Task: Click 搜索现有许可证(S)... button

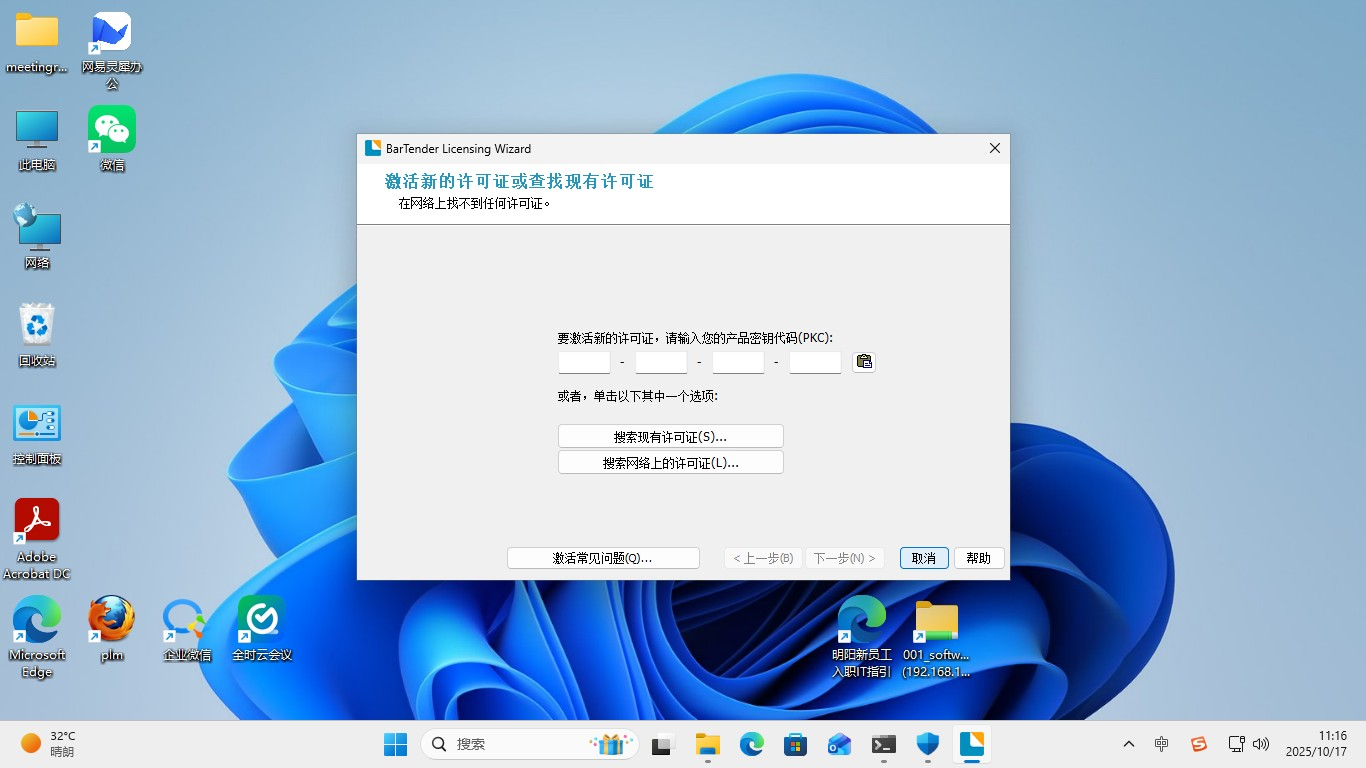Action: 670,437
